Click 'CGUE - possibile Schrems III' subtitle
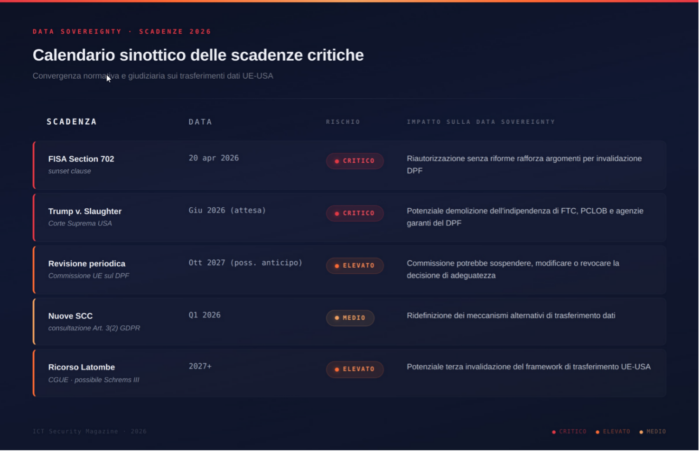Image resolution: width=700 pixels, height=452 pixels. [x=94, y=380]
